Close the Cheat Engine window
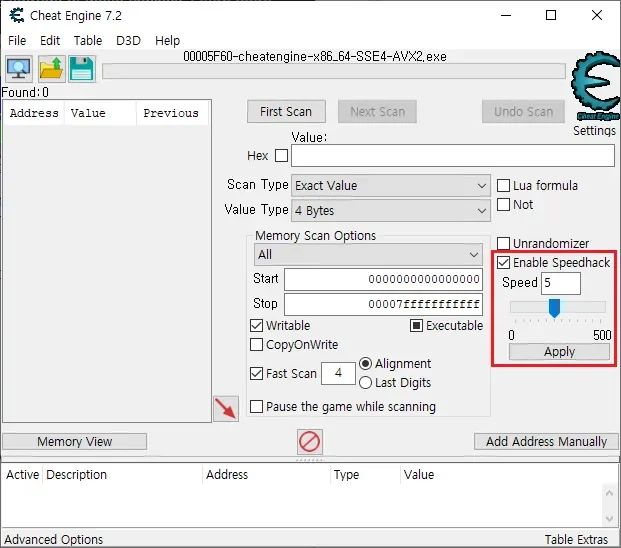 coord(597,15)
